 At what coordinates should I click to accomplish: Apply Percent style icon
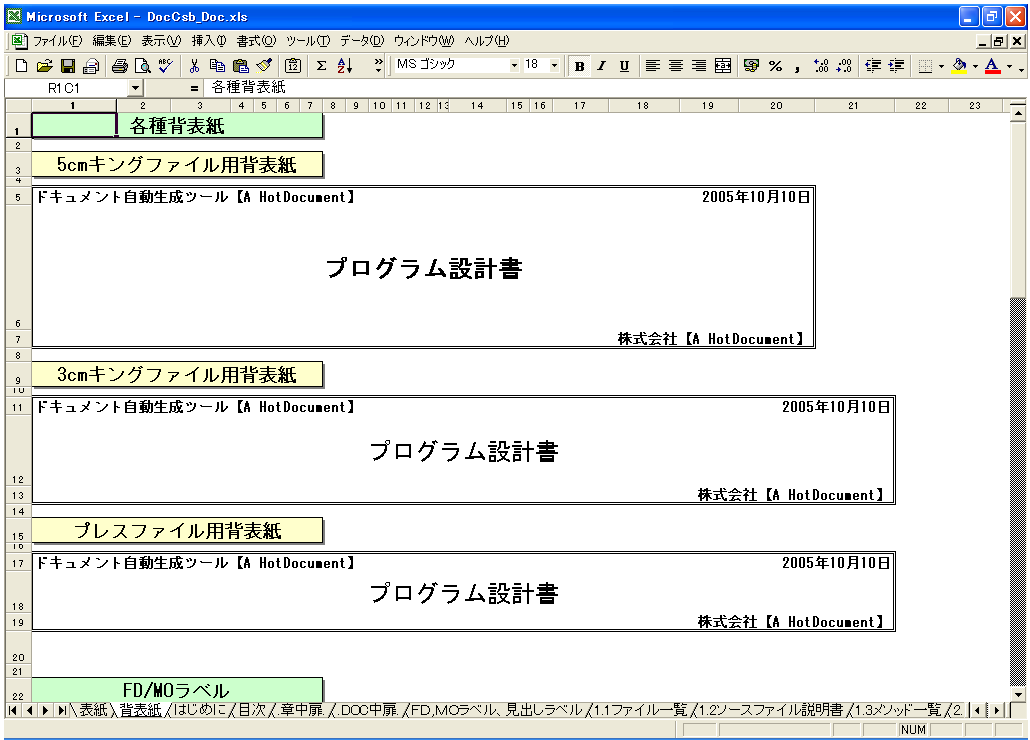tap(775, 66)
